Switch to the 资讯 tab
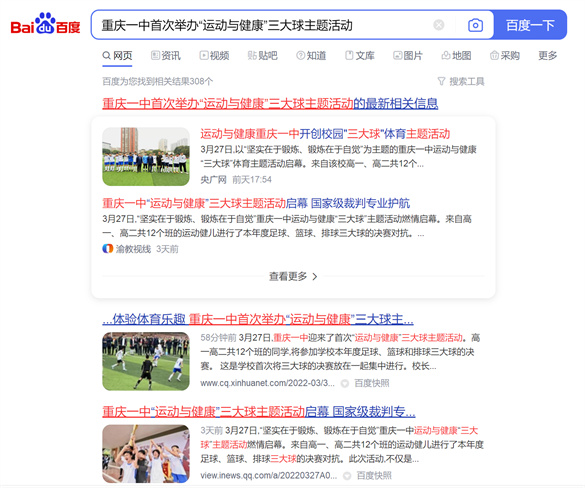The image size is (585, 488). (166, 56)
